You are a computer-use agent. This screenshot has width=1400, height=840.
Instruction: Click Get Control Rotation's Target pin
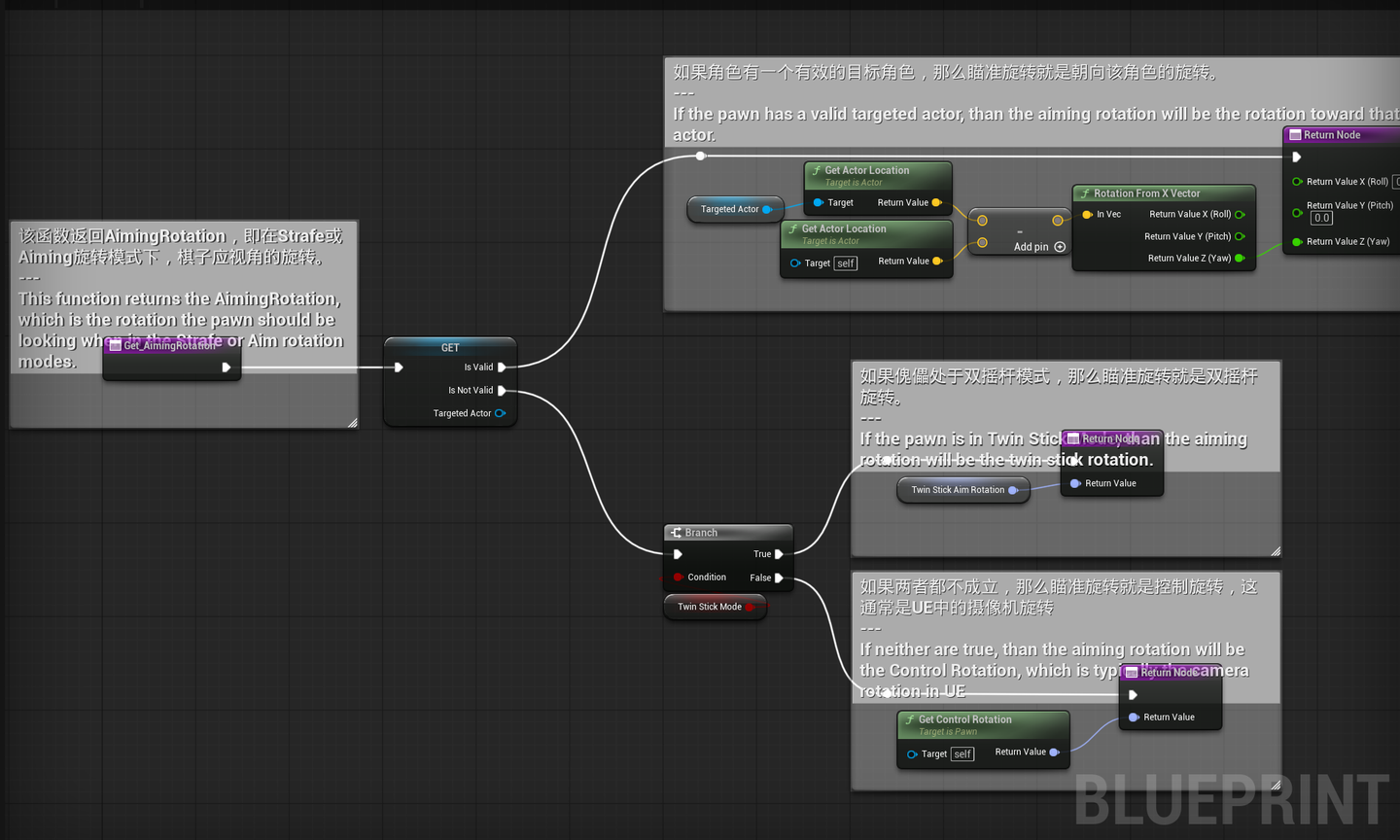pyautogui.click(x=912, y=754)
